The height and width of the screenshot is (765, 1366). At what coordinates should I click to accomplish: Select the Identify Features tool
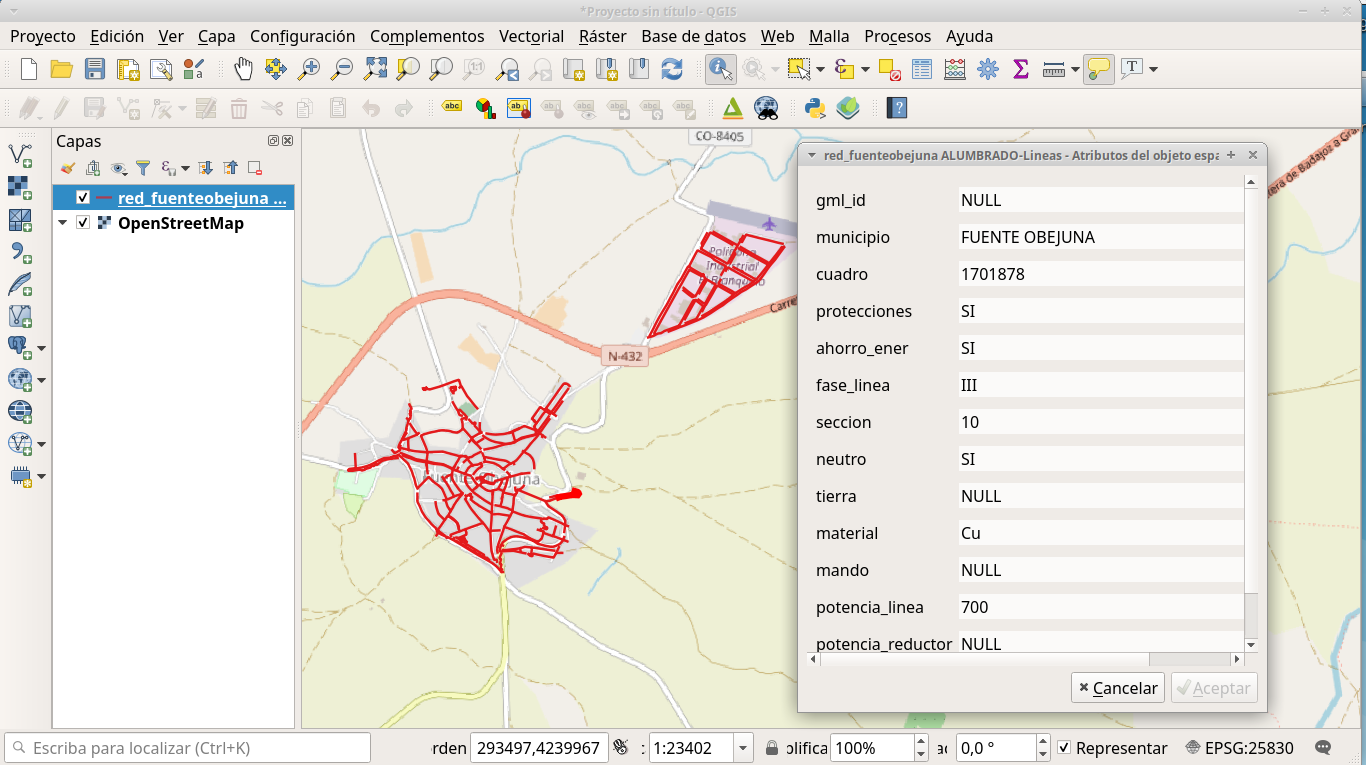pos(720,69)
